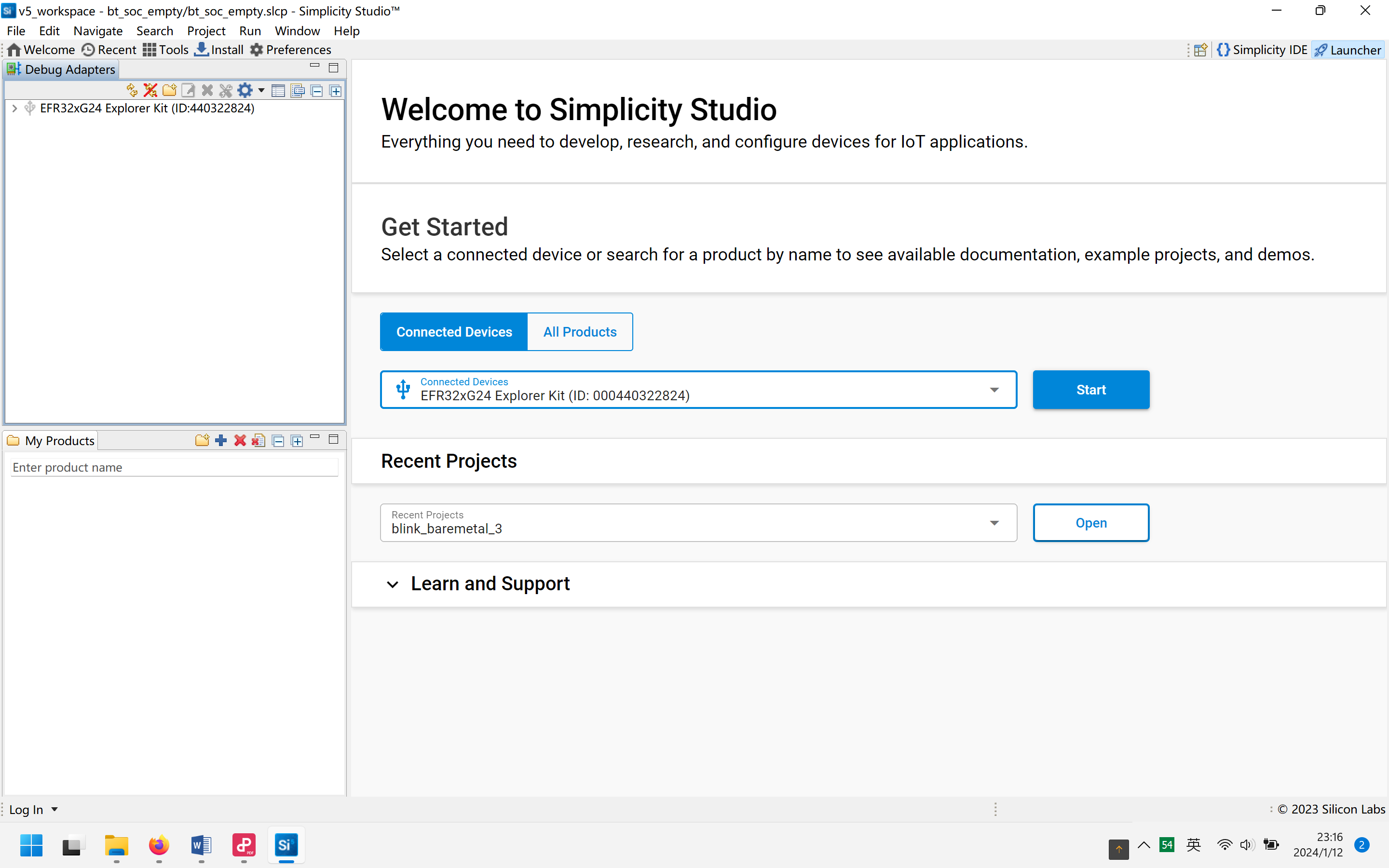Select the Connected Devices tab button
Image resolution: width=1389 pixels, height=868 pixels.
[454, 332]
